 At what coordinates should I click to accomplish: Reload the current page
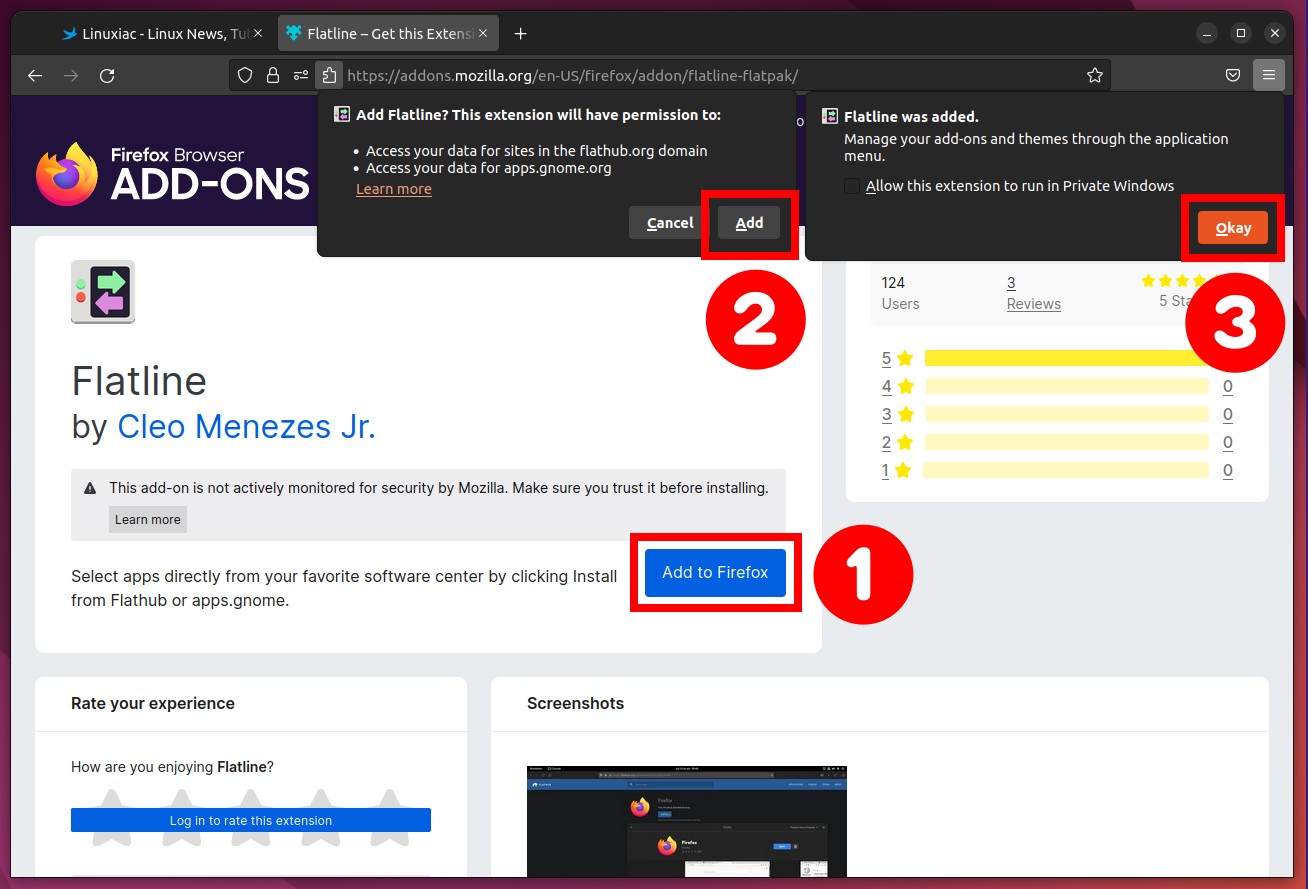point(107,75)
